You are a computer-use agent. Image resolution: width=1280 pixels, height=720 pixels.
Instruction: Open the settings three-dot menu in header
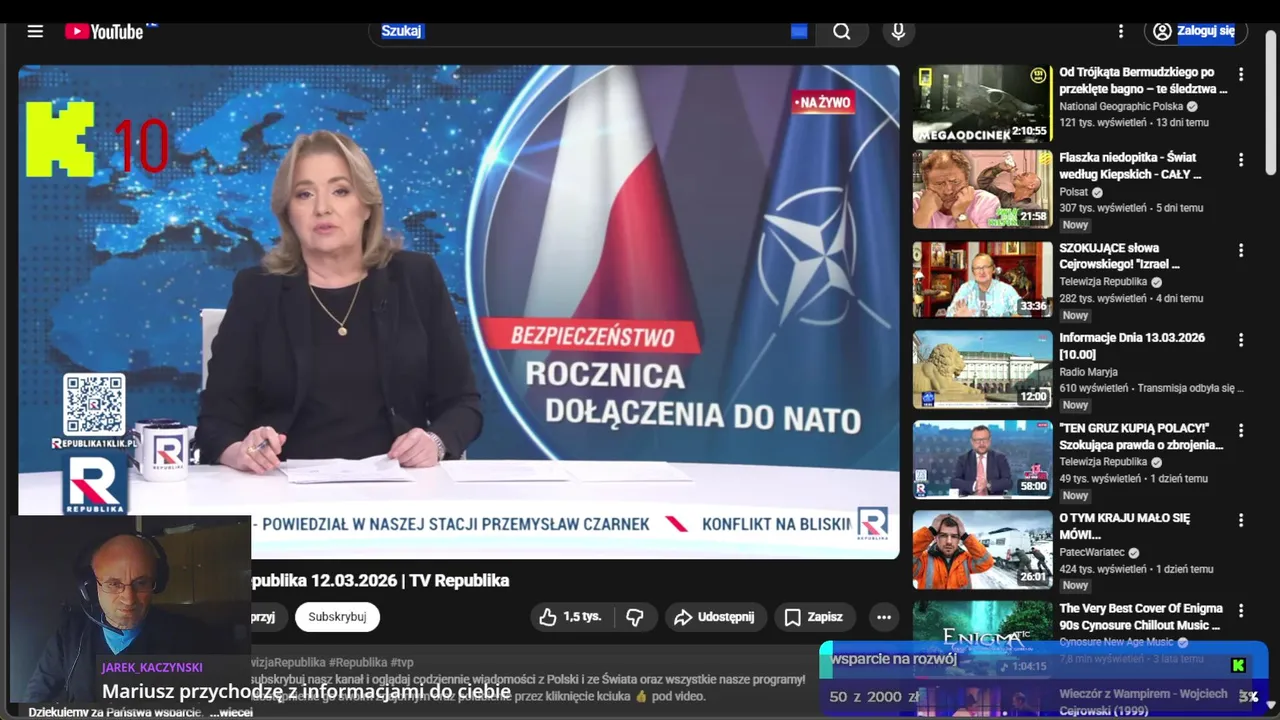pos(1121,31)
